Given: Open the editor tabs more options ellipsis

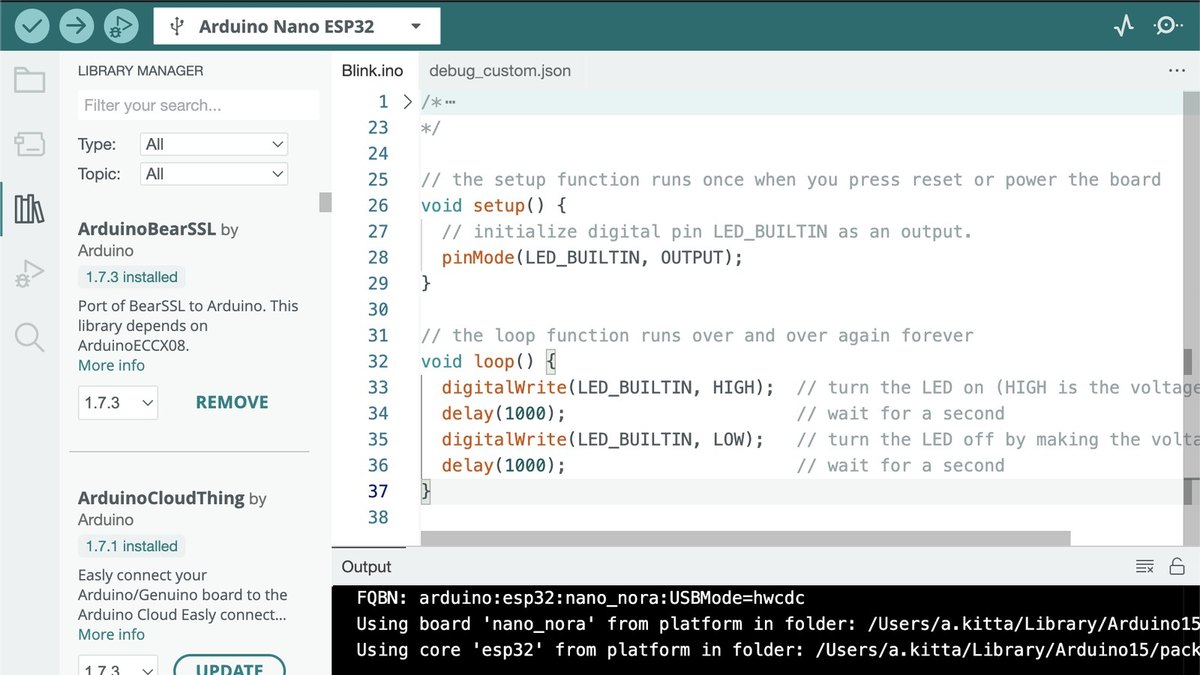Looking at the screenshot, I should [x=1176, y=71].
